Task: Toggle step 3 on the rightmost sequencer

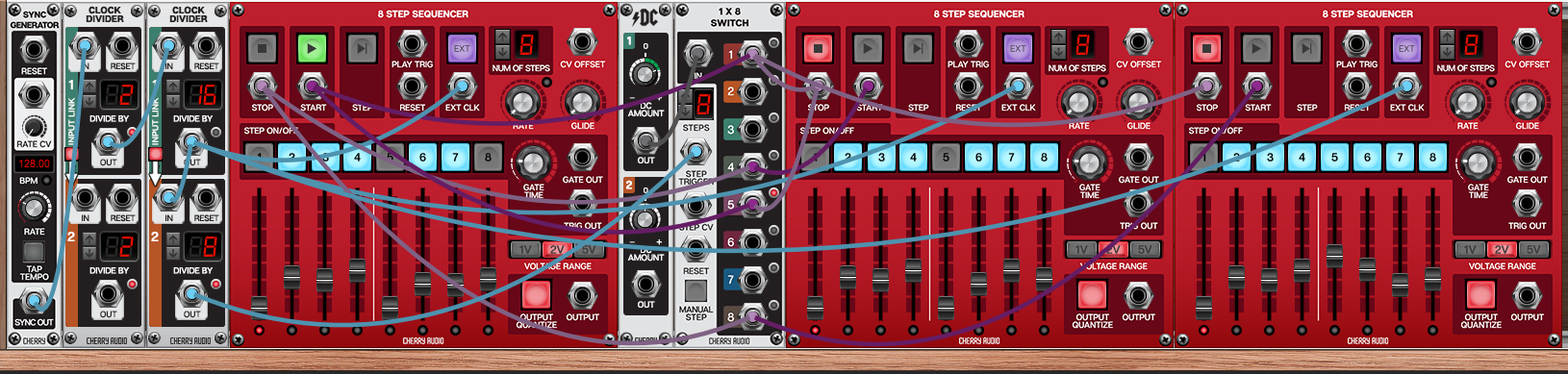Action: tap(1269, 157)
